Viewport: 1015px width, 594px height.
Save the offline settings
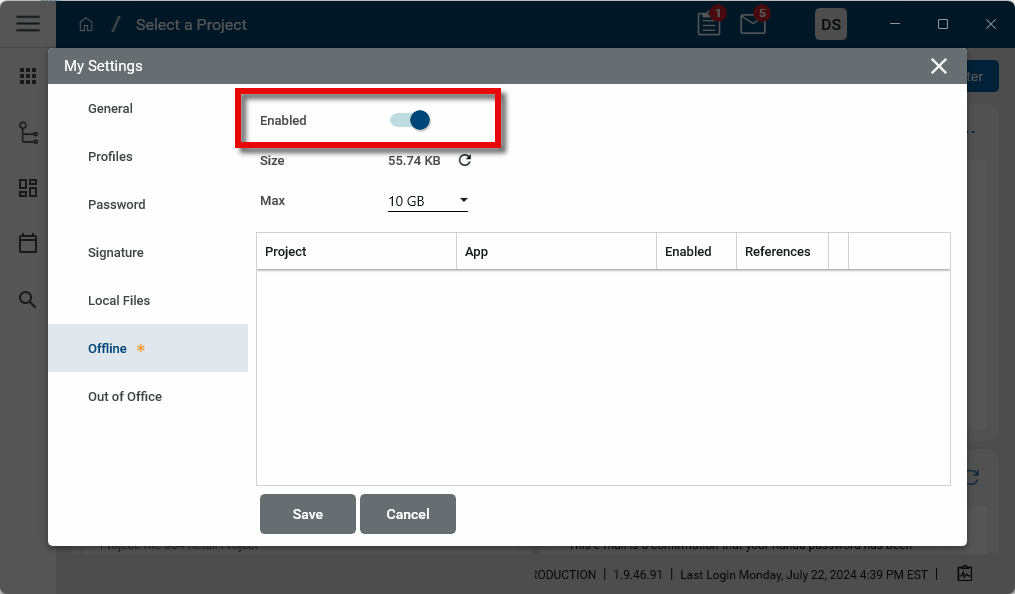[x=307, y=514]
